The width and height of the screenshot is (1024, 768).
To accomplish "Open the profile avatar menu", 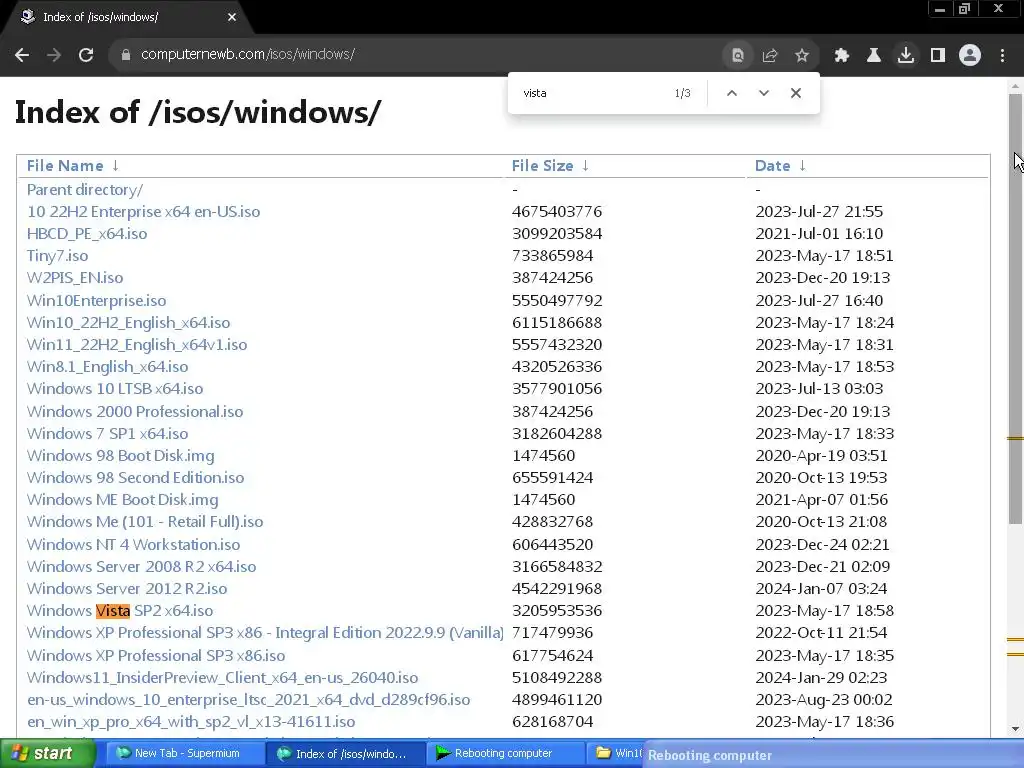I will tap(970, 56).
